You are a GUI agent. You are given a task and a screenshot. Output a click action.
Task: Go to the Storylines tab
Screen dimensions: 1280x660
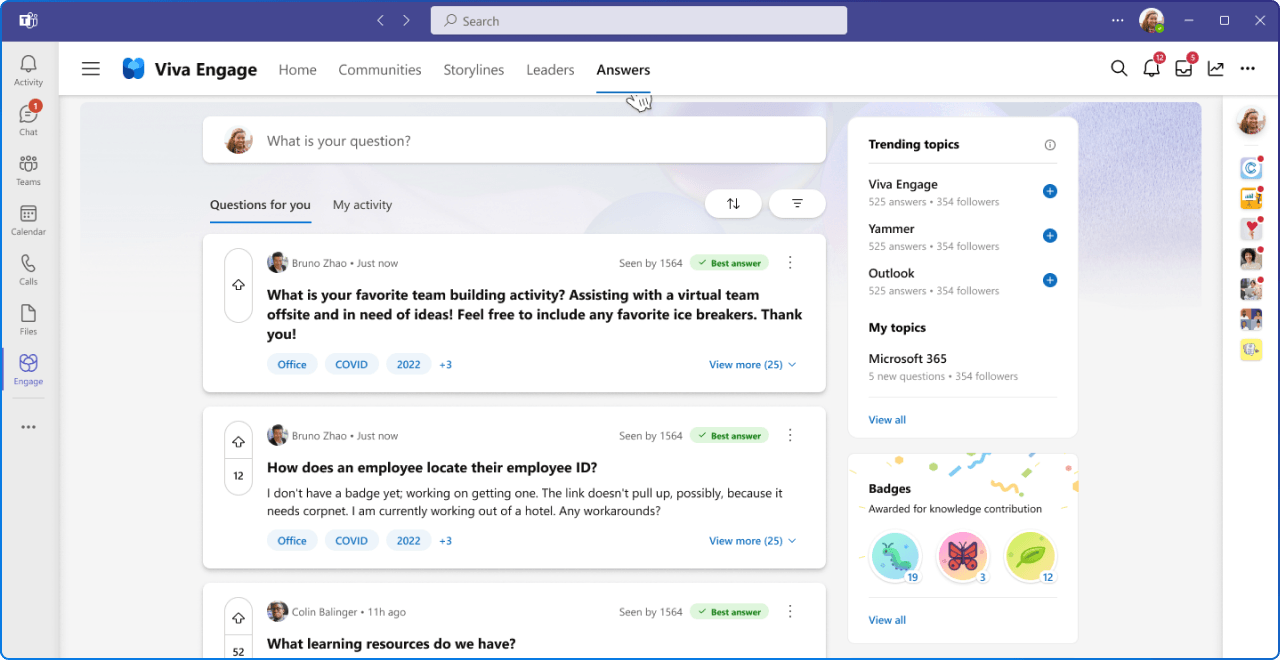(474, 70)
